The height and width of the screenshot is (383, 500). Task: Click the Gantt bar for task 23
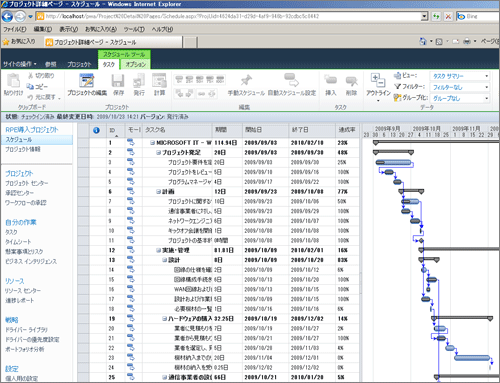pyautogui.click(x=472, y=358)
